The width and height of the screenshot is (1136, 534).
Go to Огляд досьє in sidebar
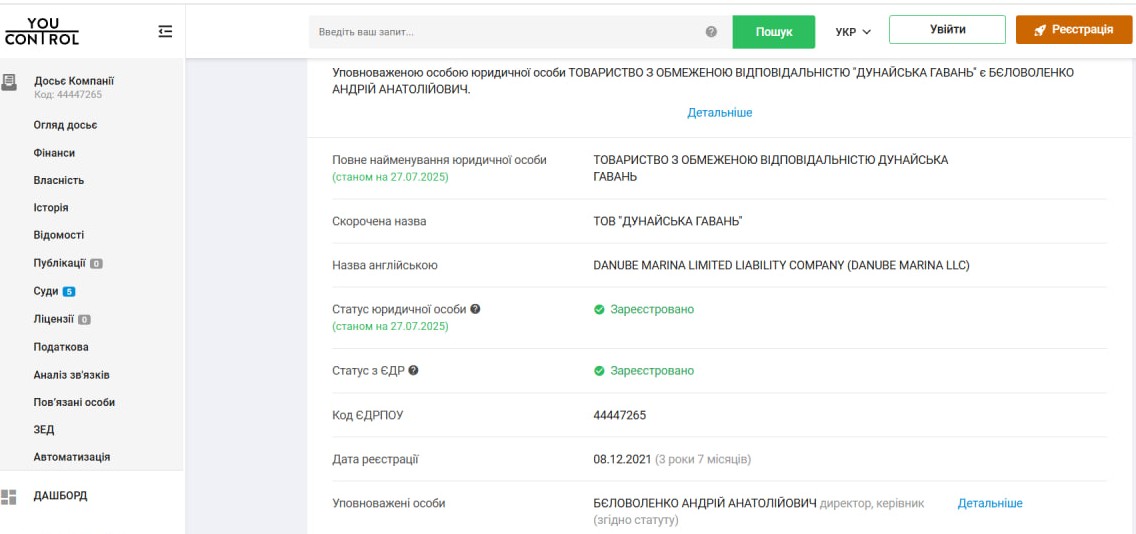pyautogui.click(x=65, y=125)
